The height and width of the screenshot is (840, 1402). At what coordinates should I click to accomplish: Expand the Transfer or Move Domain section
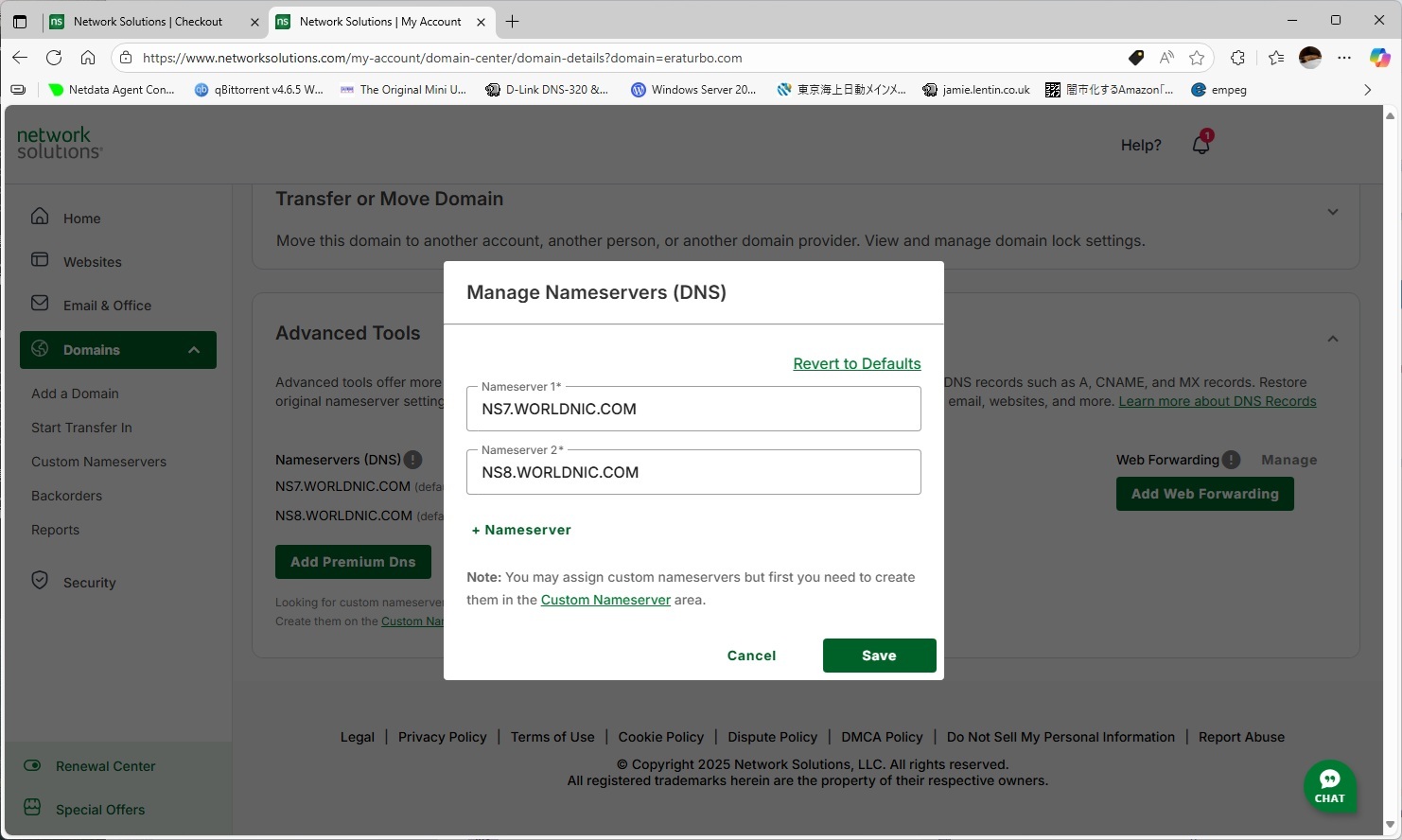click(x=1333, y=212)
